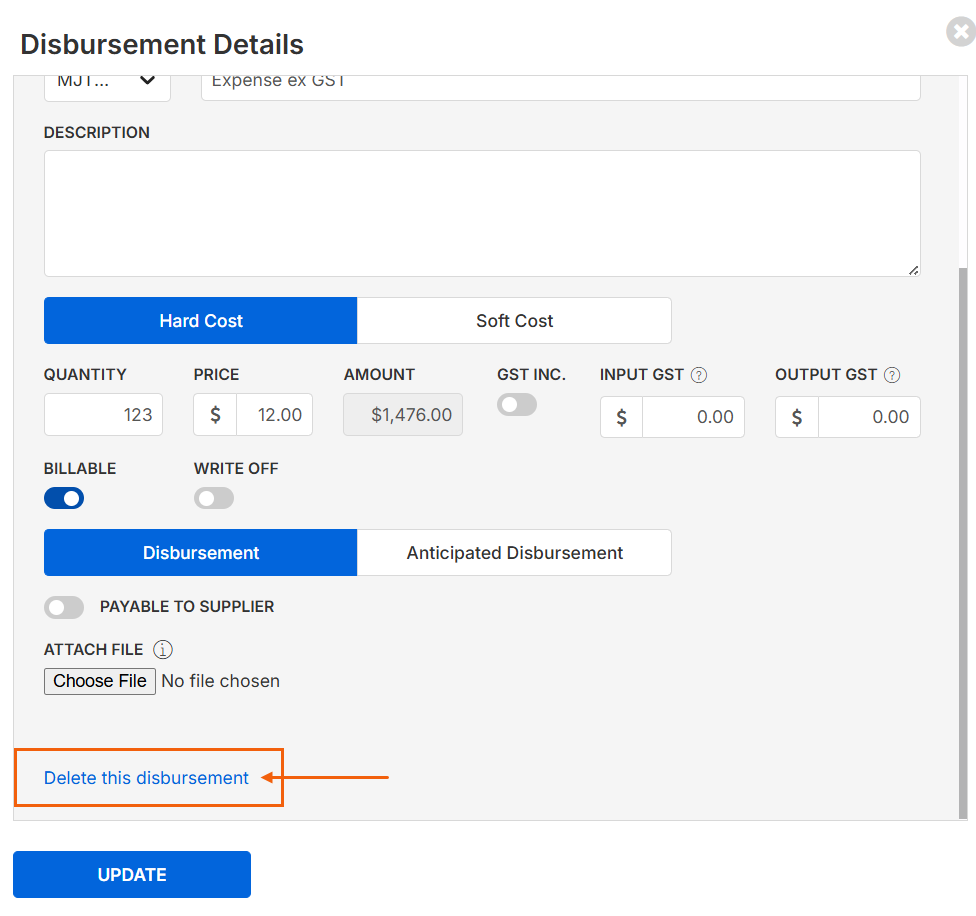Toggle the GST Inc. switch
This screenshot has width=976, height=916.
(517, 405)
